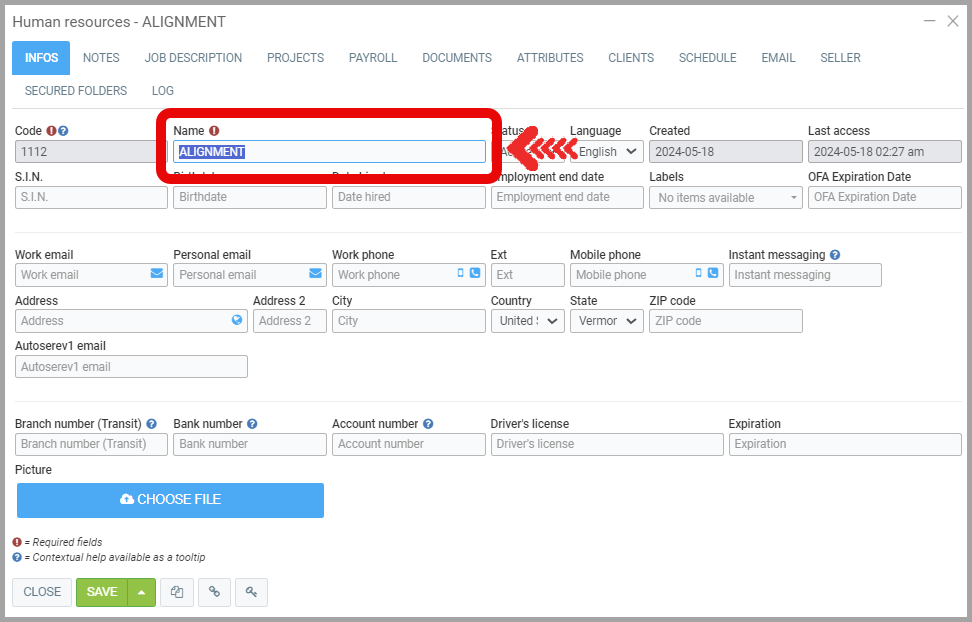Click the envelope icon in Work email

157,274
